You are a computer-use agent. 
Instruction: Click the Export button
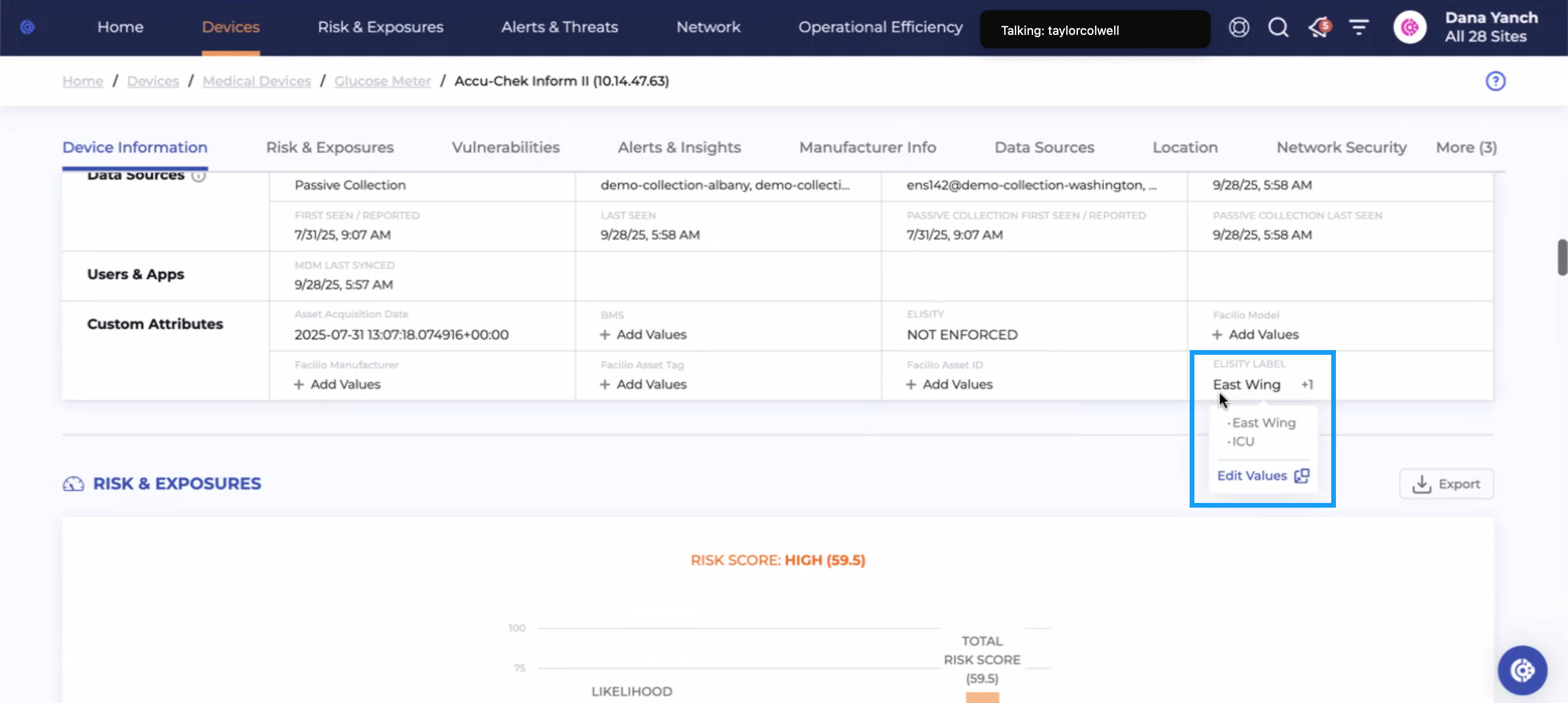(1446, 484)
